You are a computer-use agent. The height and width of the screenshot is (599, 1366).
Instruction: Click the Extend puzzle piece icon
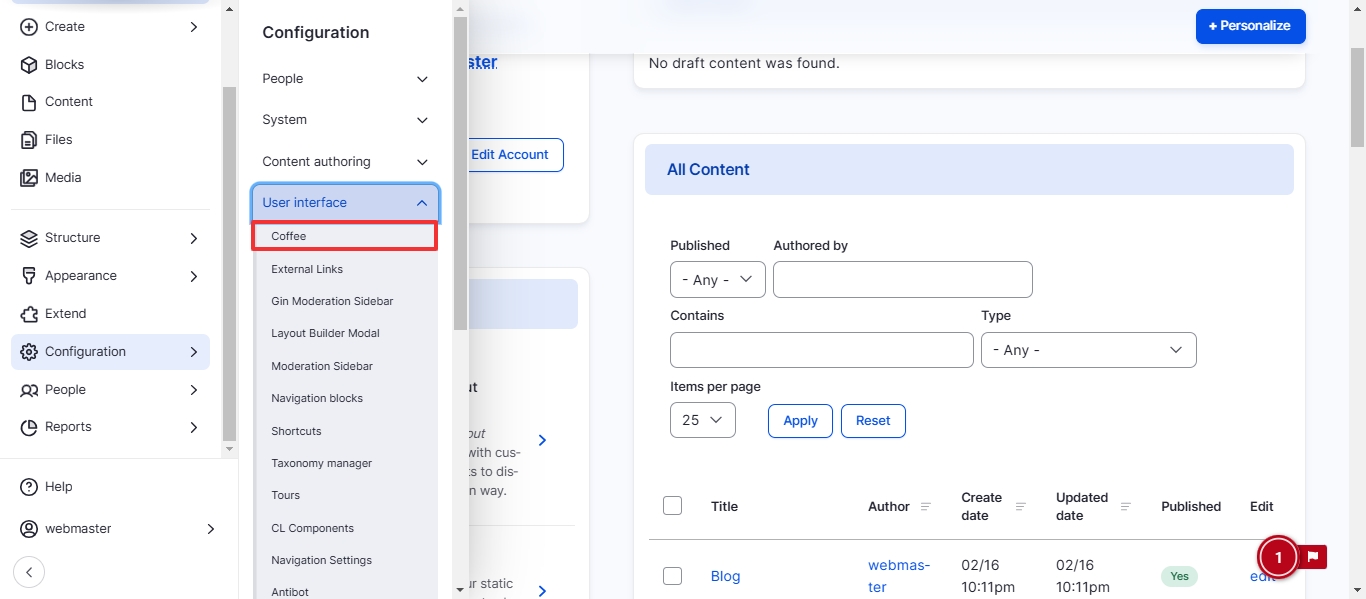pos(29,314)
